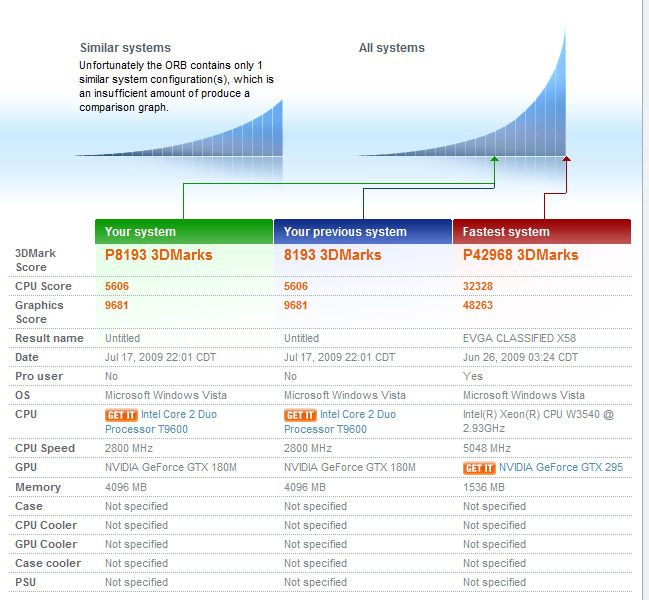Click the red arrow marker at graph's end

coord(566,159)
